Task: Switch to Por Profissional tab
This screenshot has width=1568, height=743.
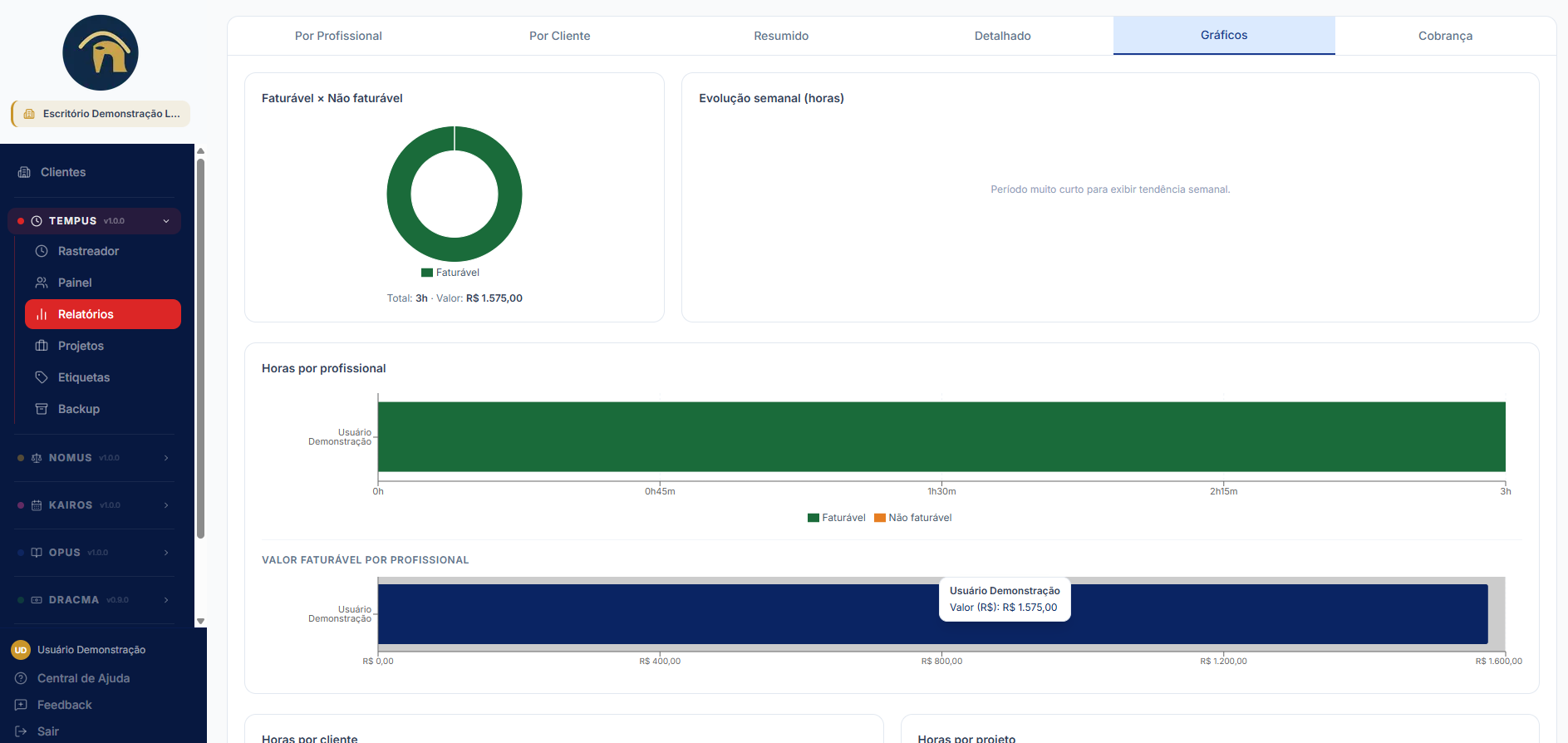Action: pyautogui.click(x=338, y=36)
